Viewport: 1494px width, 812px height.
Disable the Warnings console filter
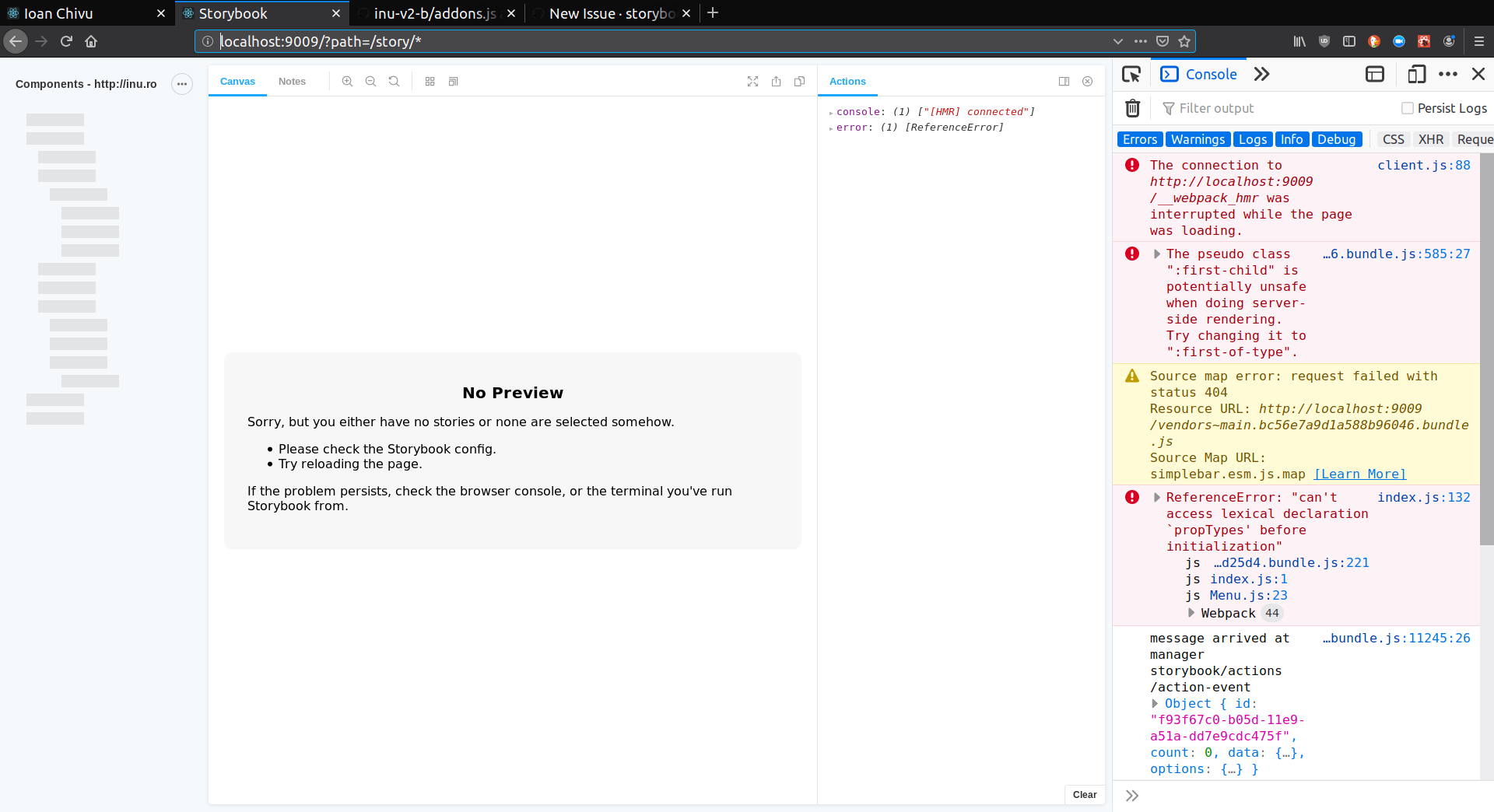pyautogui.click(x=1198, y=139)
